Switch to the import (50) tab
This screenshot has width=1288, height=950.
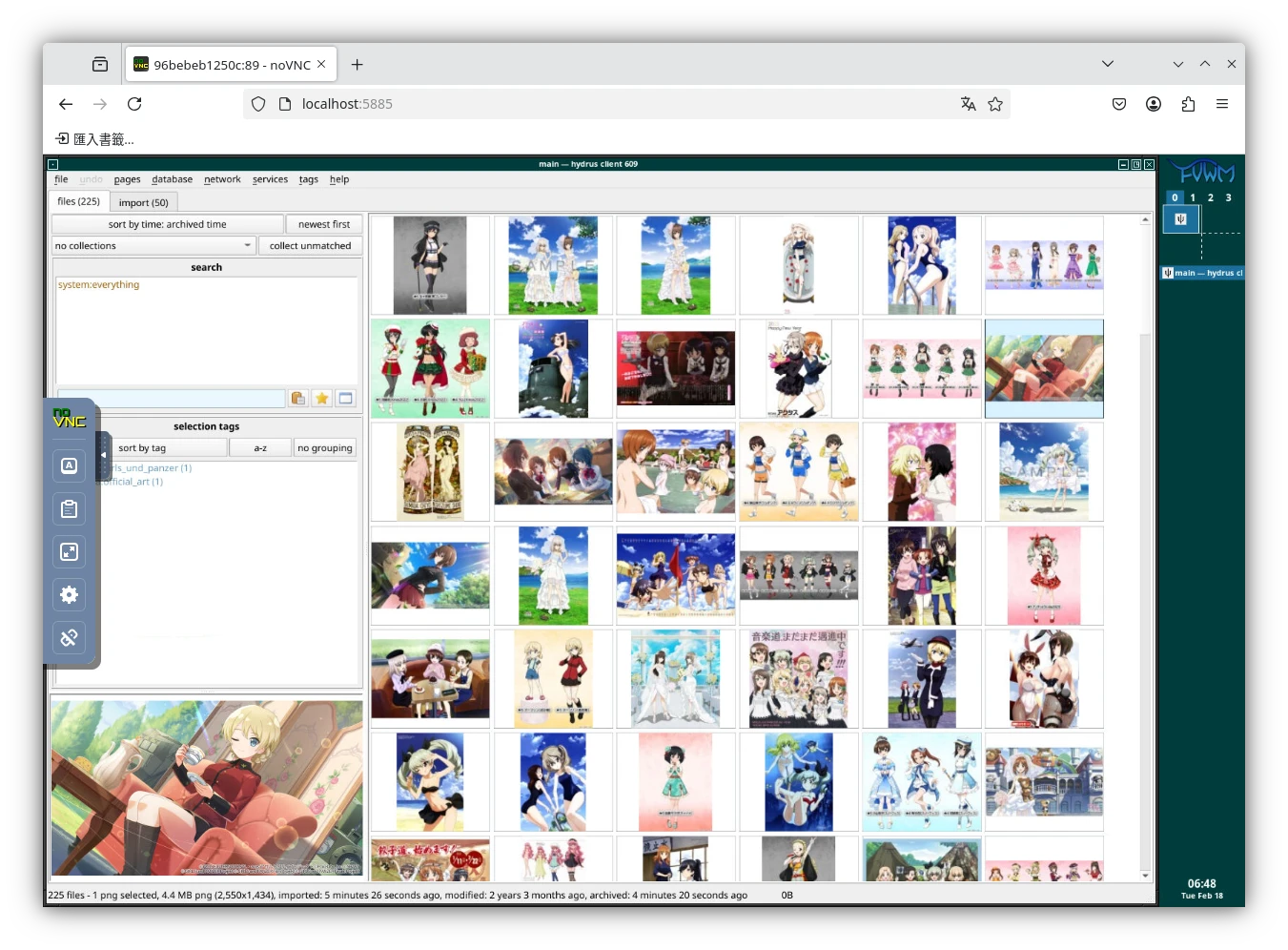coord(143,202)
